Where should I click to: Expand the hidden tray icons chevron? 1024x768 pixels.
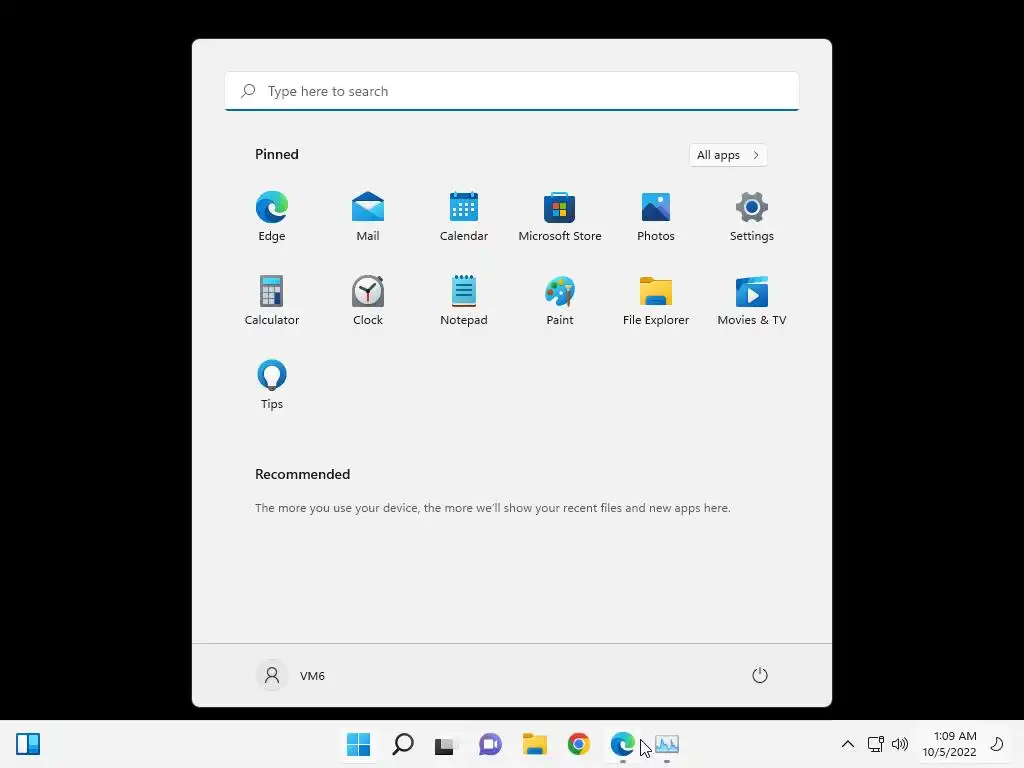click(x=848, y=744)
